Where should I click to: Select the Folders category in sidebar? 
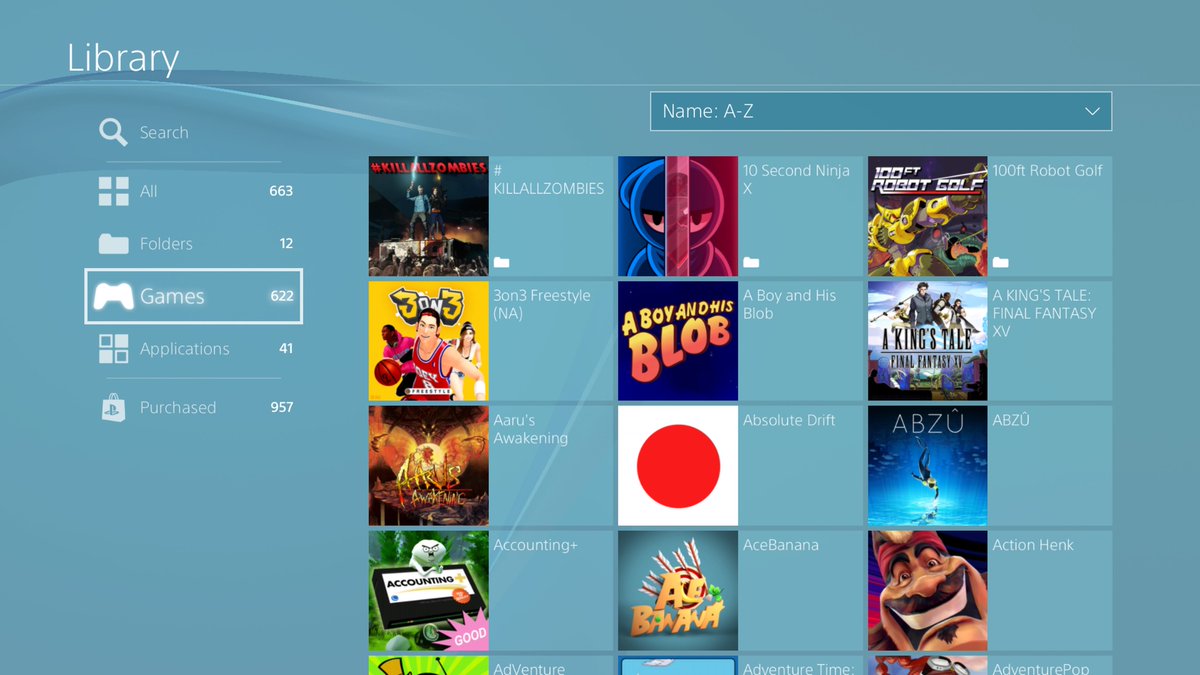pos(194,243)
